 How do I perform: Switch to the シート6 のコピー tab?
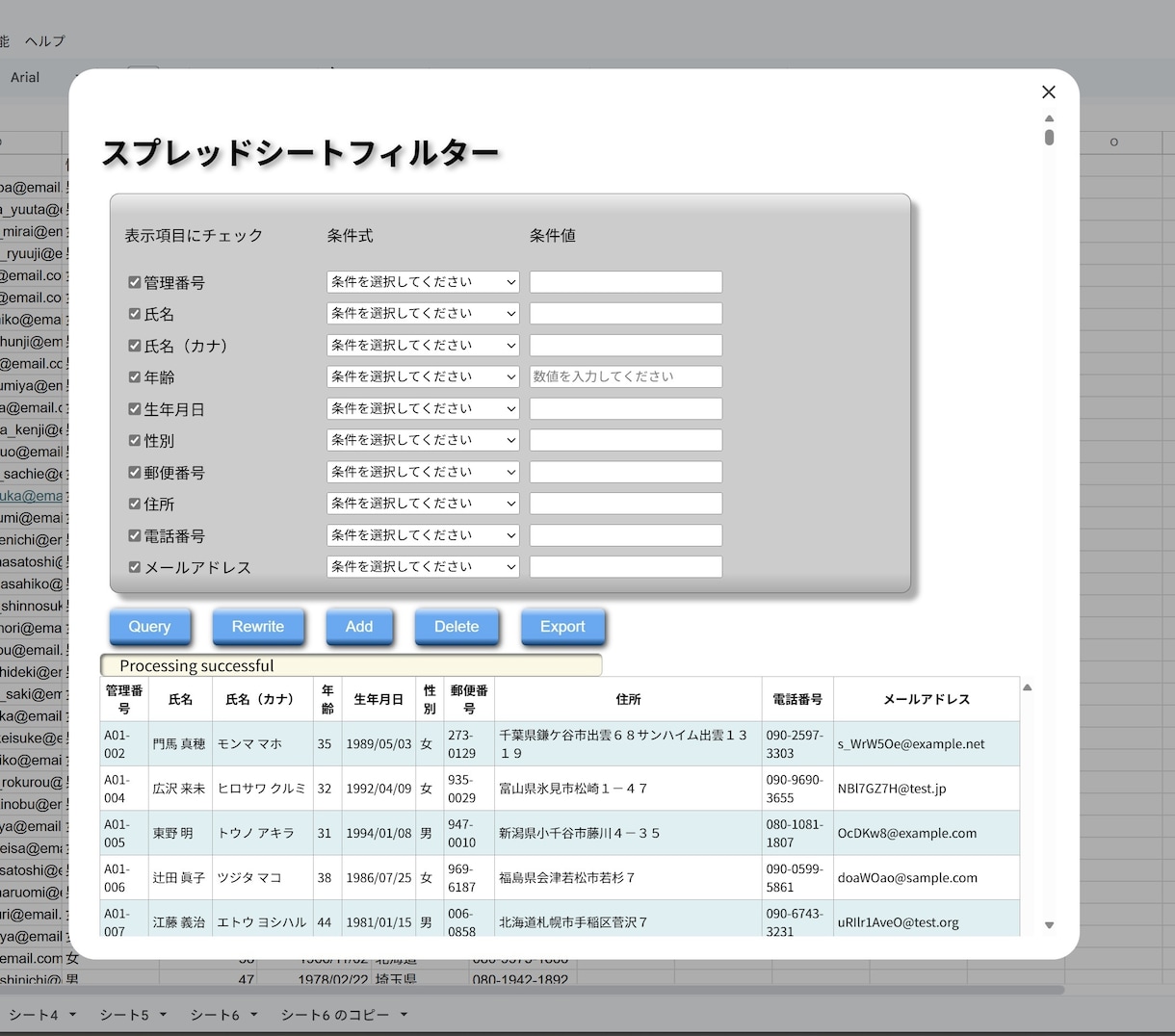click(x=335, y=1015)
